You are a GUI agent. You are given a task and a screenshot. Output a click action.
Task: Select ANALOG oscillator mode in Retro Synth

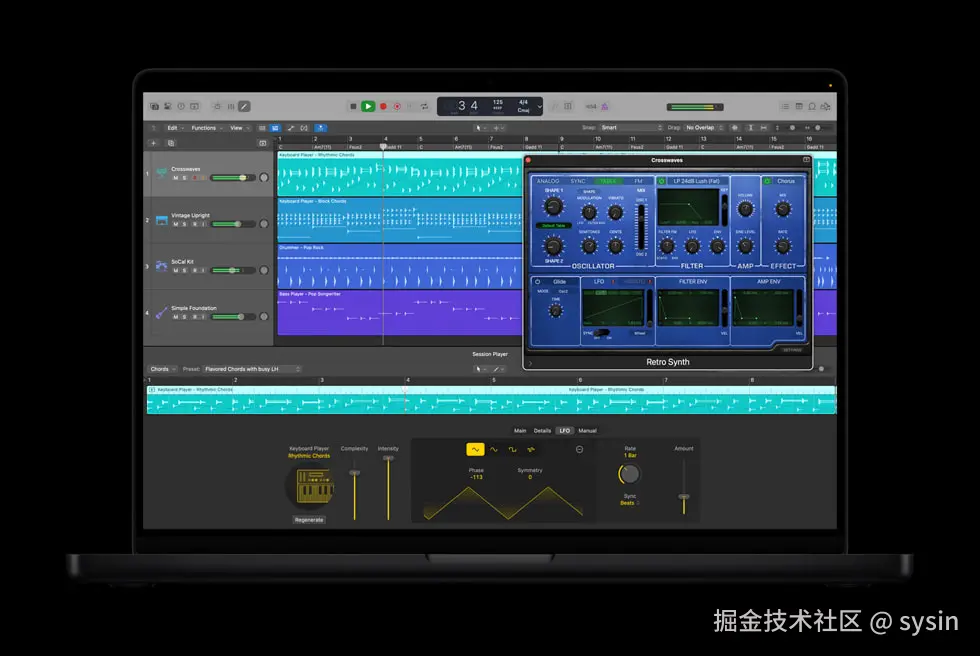click(x=548, y=181)
